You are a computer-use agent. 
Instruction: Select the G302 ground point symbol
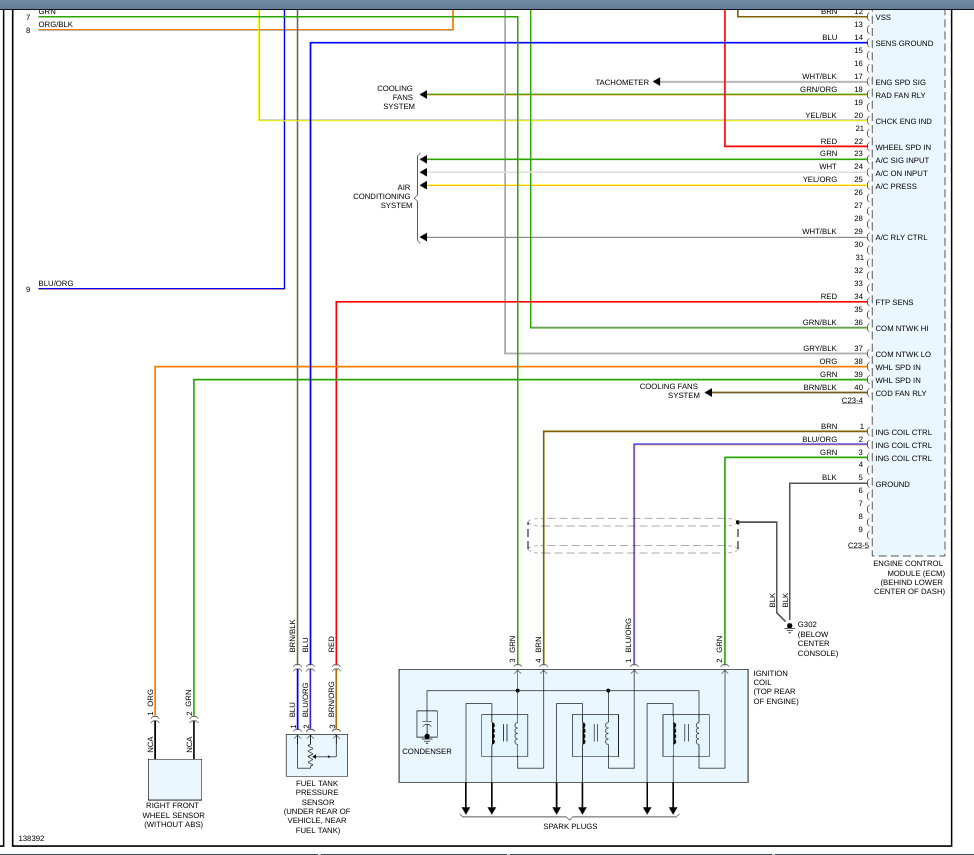click(788, 624)
